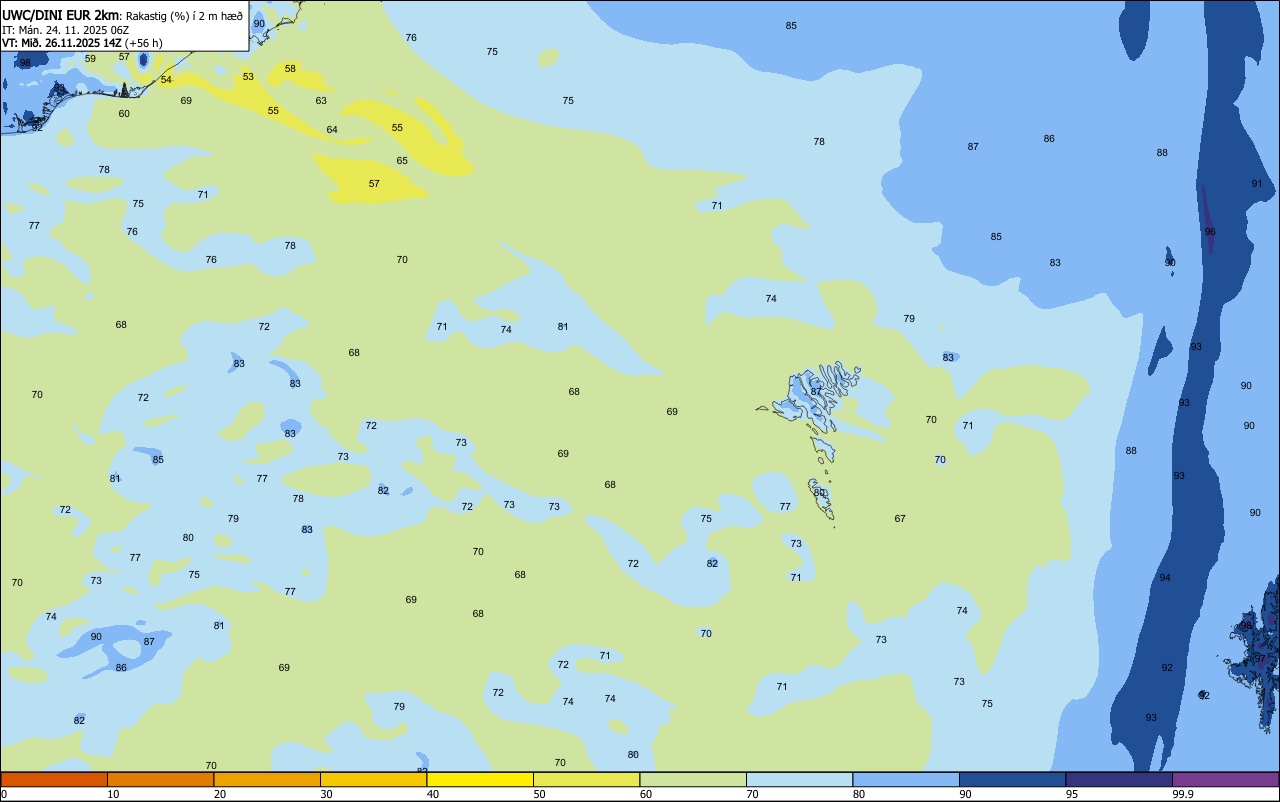1280x802 pixels.
Task: Click the map value 64
Action: pos(332,130)
